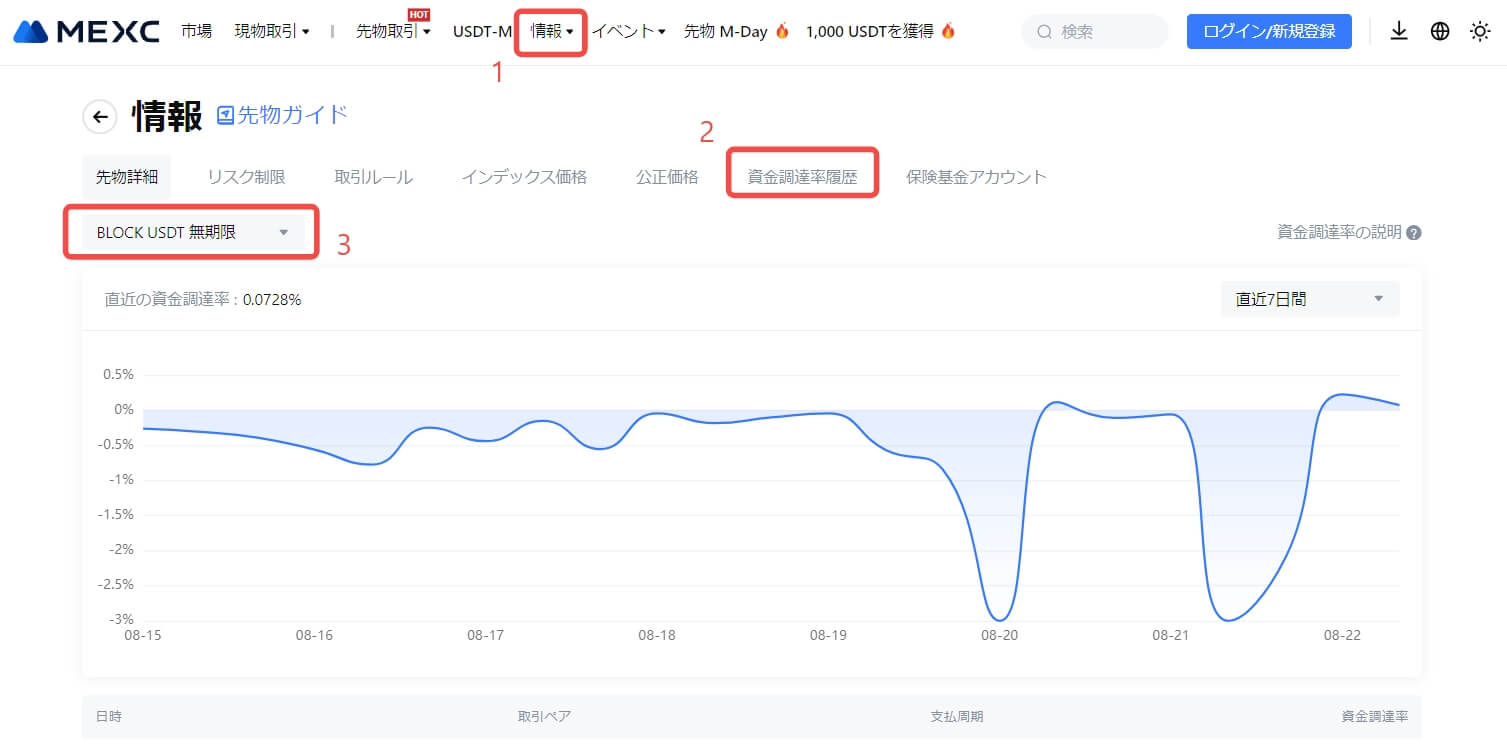This screenshot has width=1507, height=748.
Task: Click the MEXC logo
Action: click(86, 32)
